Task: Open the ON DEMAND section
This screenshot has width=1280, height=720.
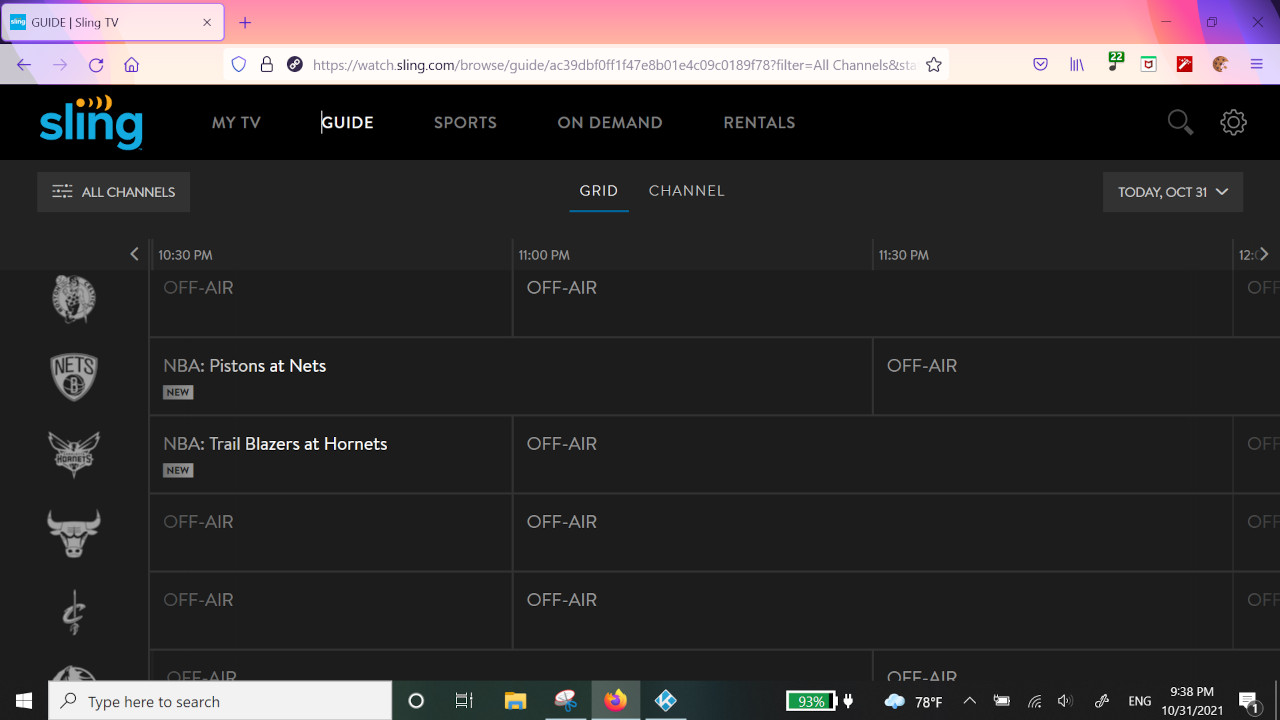Action: (x=610, y=122)
